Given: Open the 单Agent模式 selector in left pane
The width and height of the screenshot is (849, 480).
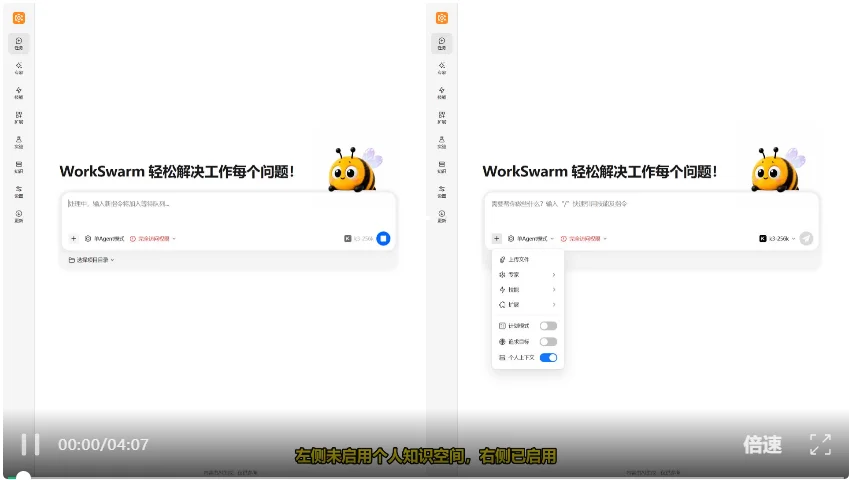Looking at the screenshot, I should pyautogui.click(x=105, y=238).
